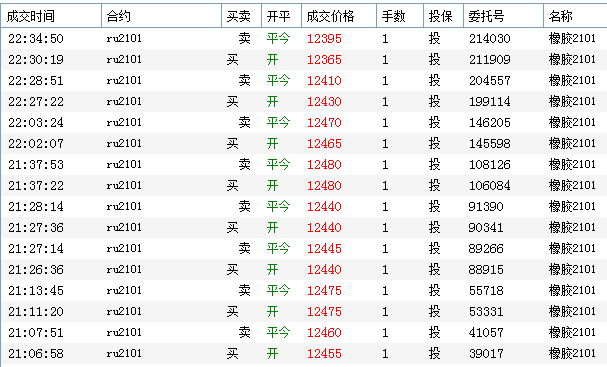607x367 pixels.
Task: Click the 手数 column header
Action: 400,16
